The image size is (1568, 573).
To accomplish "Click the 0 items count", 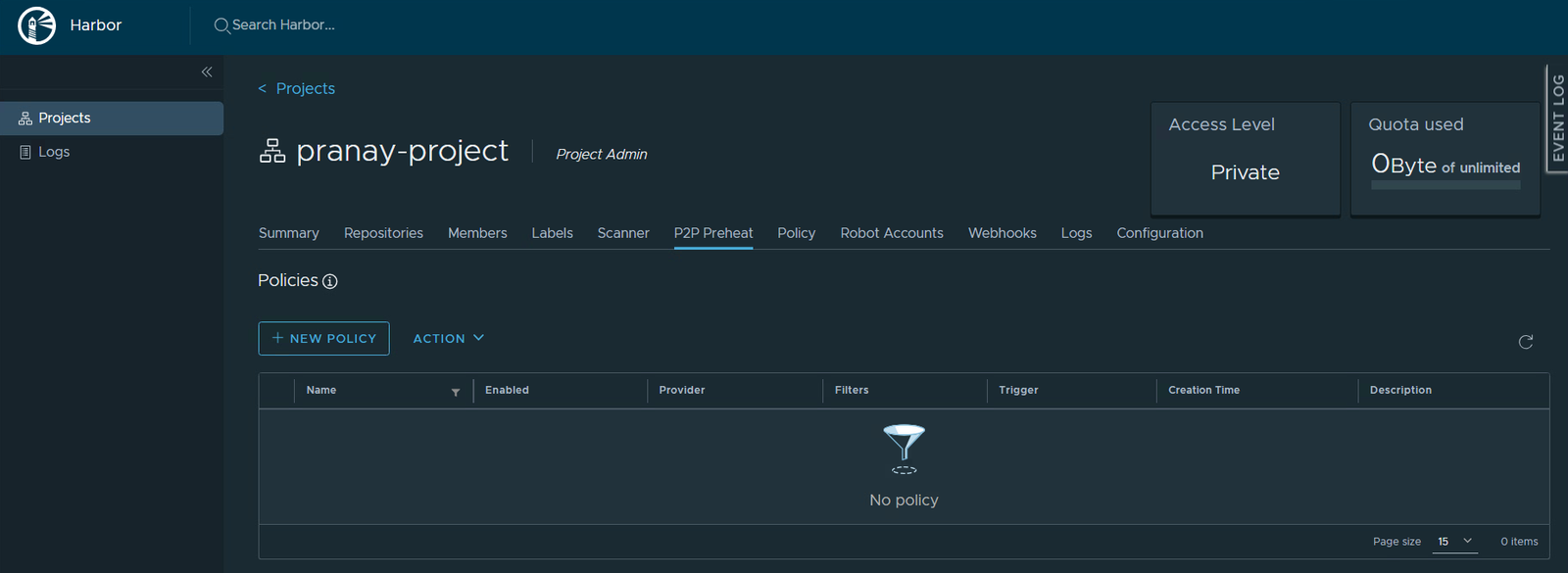I will [1519, 542].
